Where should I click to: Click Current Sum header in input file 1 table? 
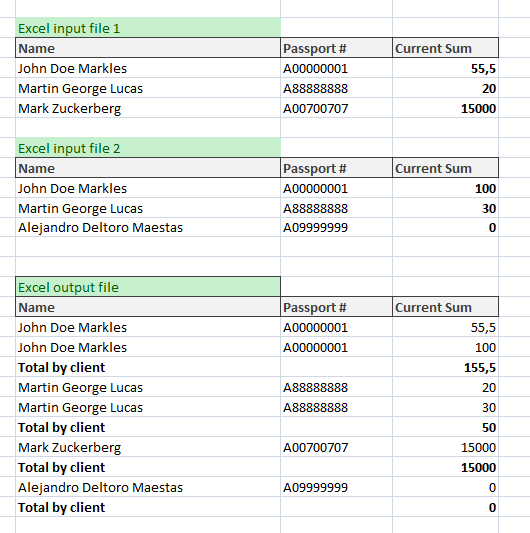click(446, 48)
